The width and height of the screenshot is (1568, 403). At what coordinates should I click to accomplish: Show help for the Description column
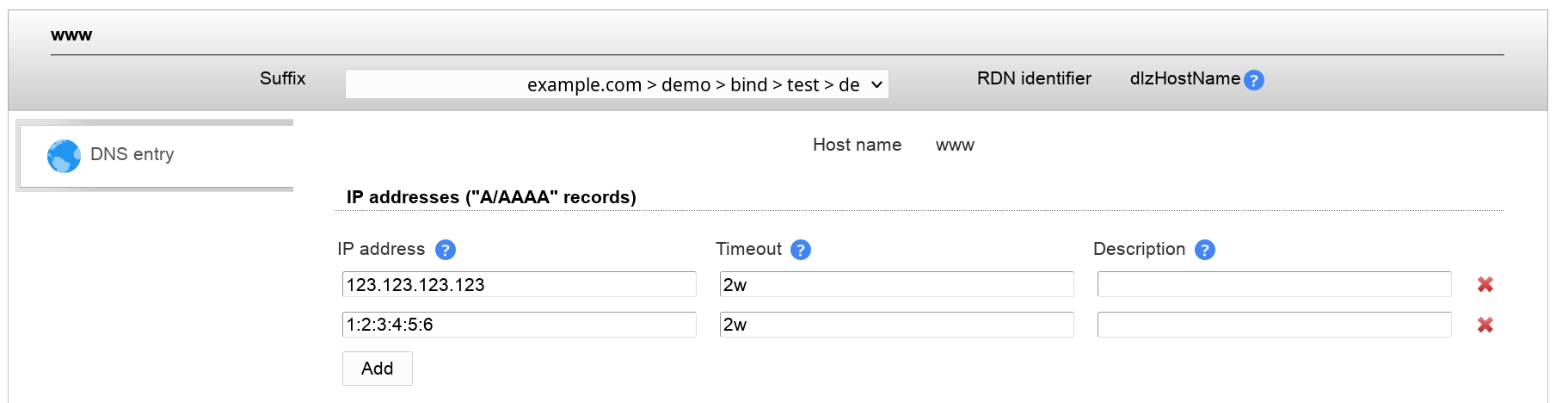point(1205,250)
